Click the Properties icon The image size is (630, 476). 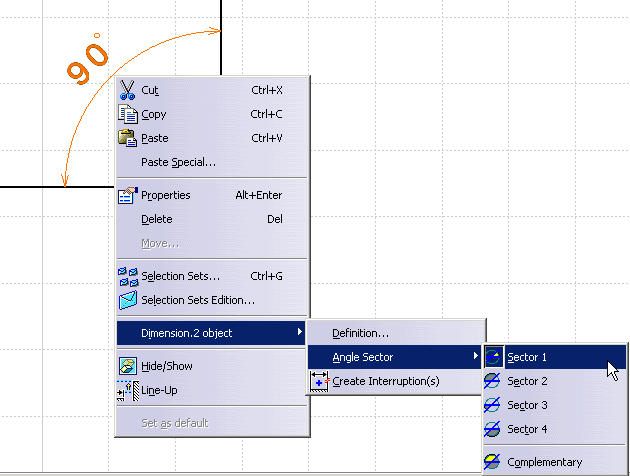tap(128, 196)
